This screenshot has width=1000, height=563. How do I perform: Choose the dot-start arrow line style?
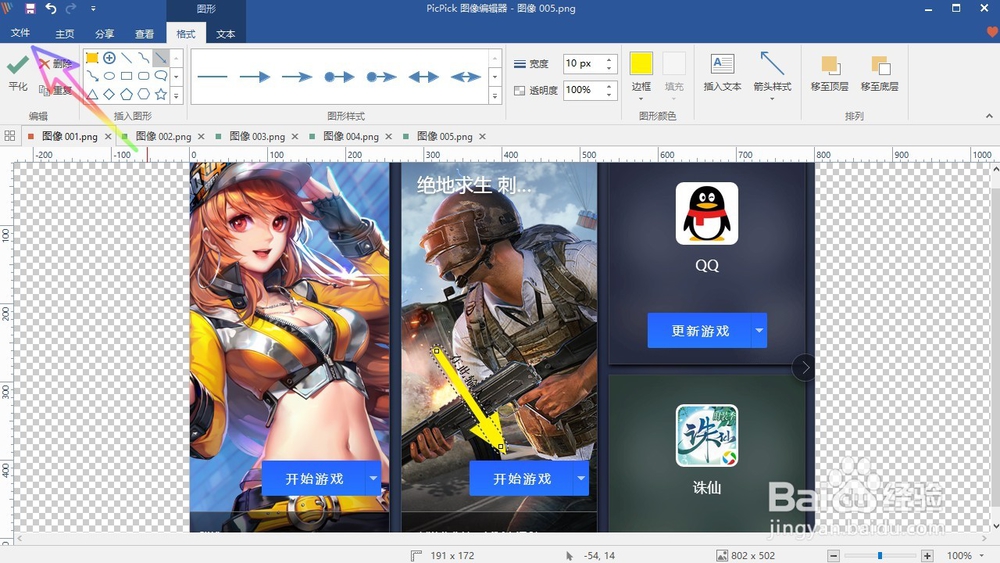tap(339, 77)
